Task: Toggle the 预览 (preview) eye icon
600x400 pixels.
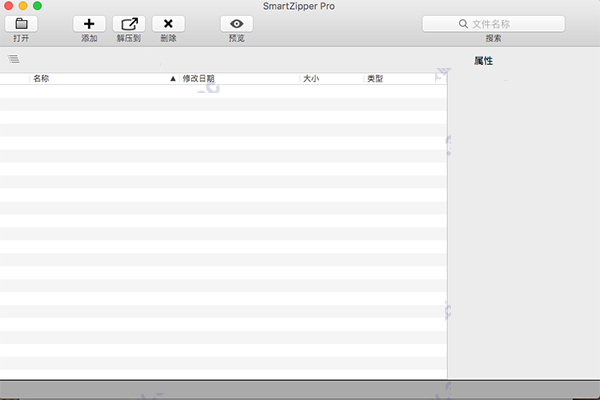Action: pyautogui.click(x=236, y=23)
